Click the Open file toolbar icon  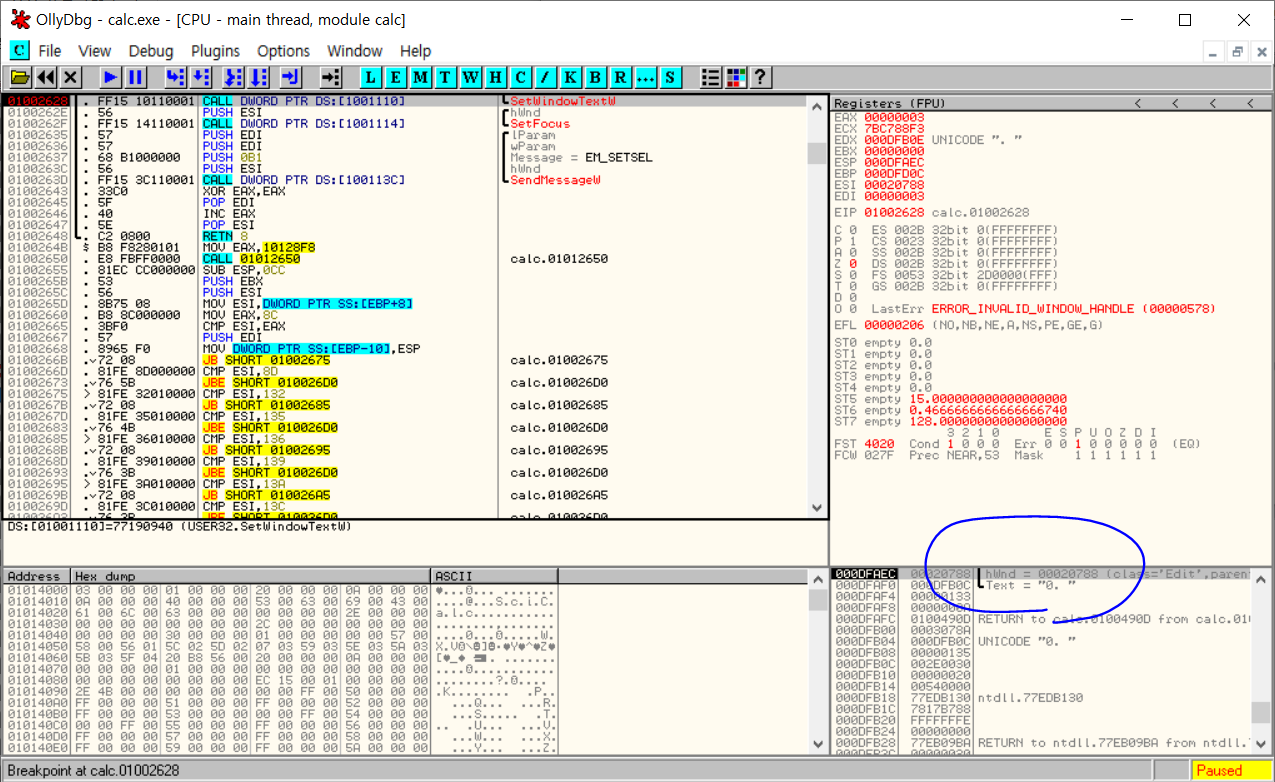20,77
